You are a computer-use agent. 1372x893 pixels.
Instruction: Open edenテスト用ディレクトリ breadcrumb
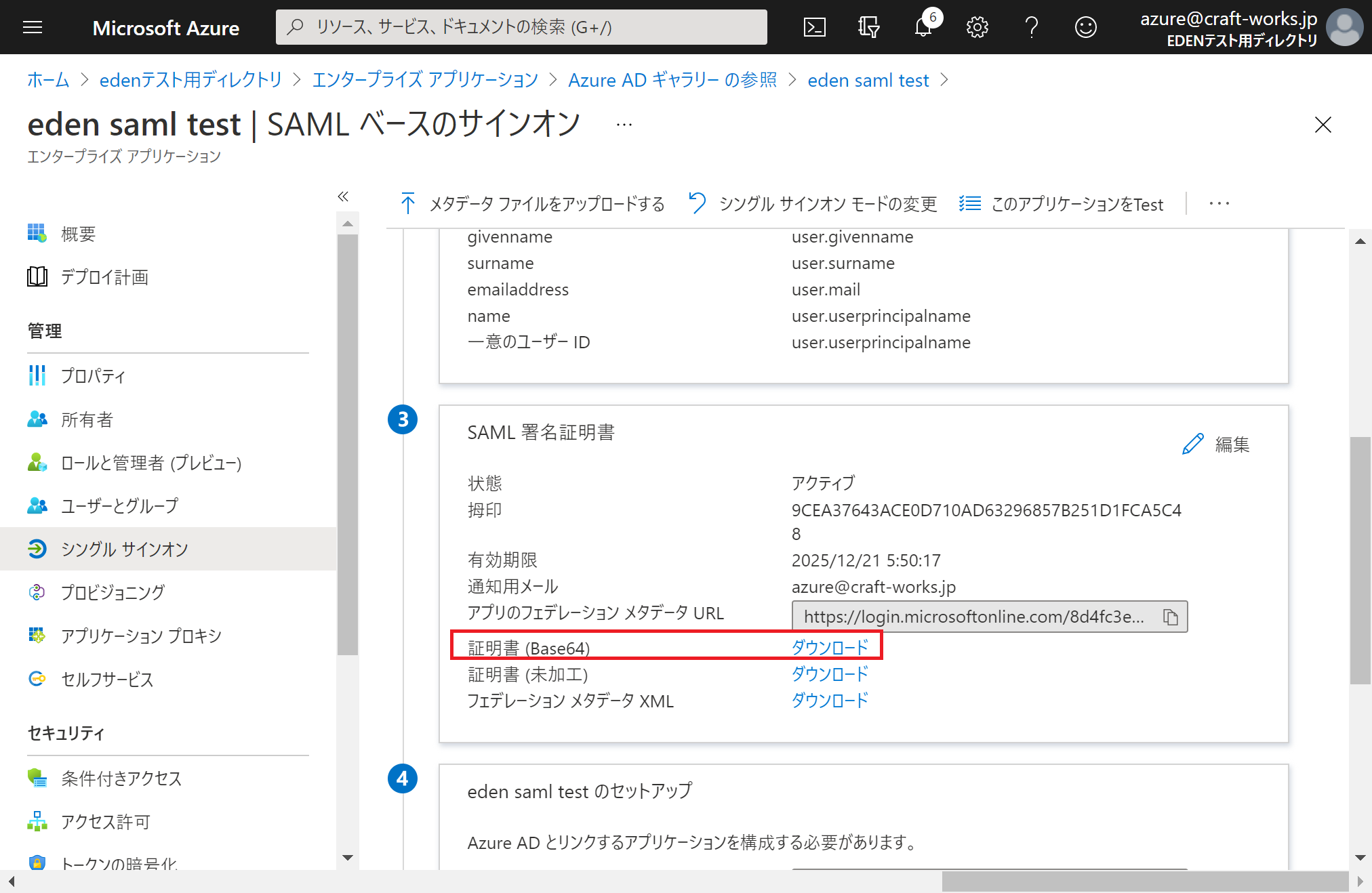tap(190, 80)
